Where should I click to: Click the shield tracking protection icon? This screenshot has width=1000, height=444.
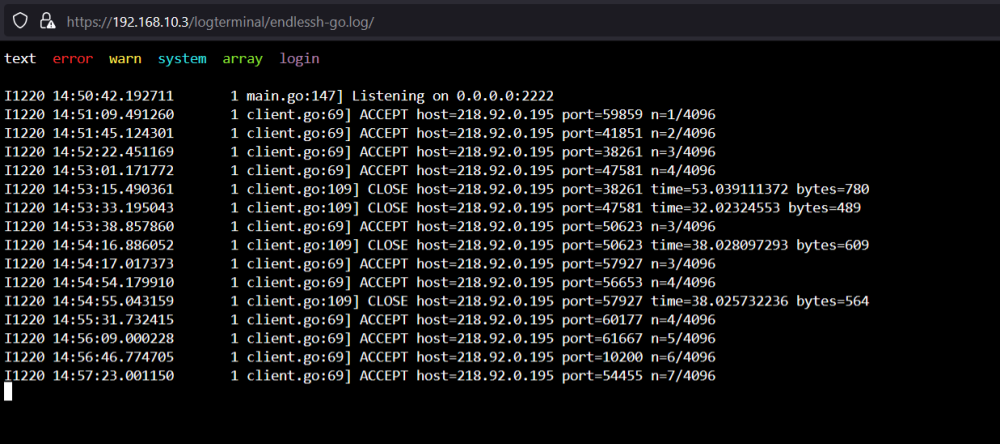(20, 21)
